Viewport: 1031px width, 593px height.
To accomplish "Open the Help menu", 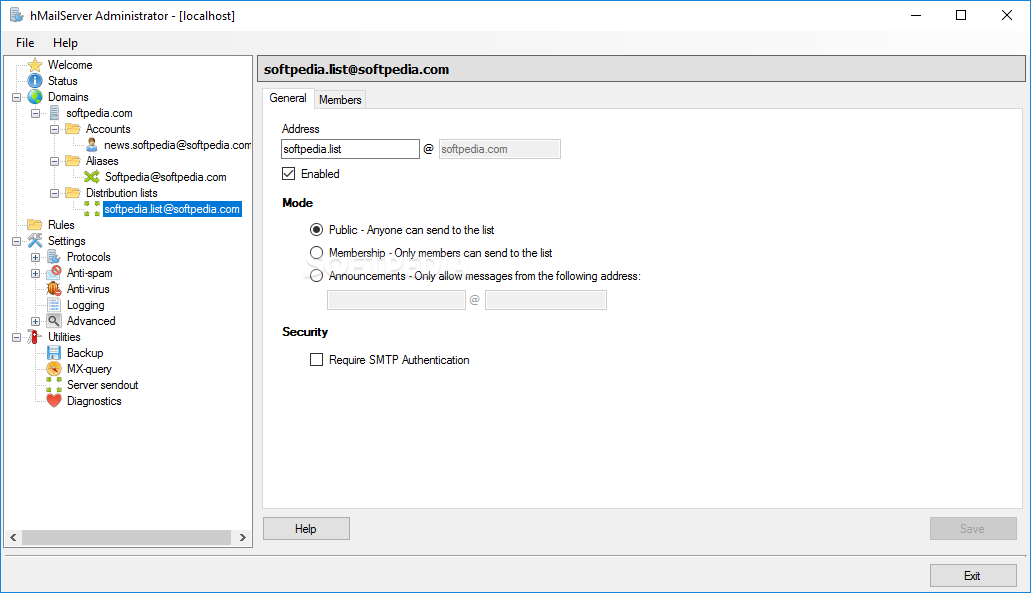I will (x=65, y=43).
